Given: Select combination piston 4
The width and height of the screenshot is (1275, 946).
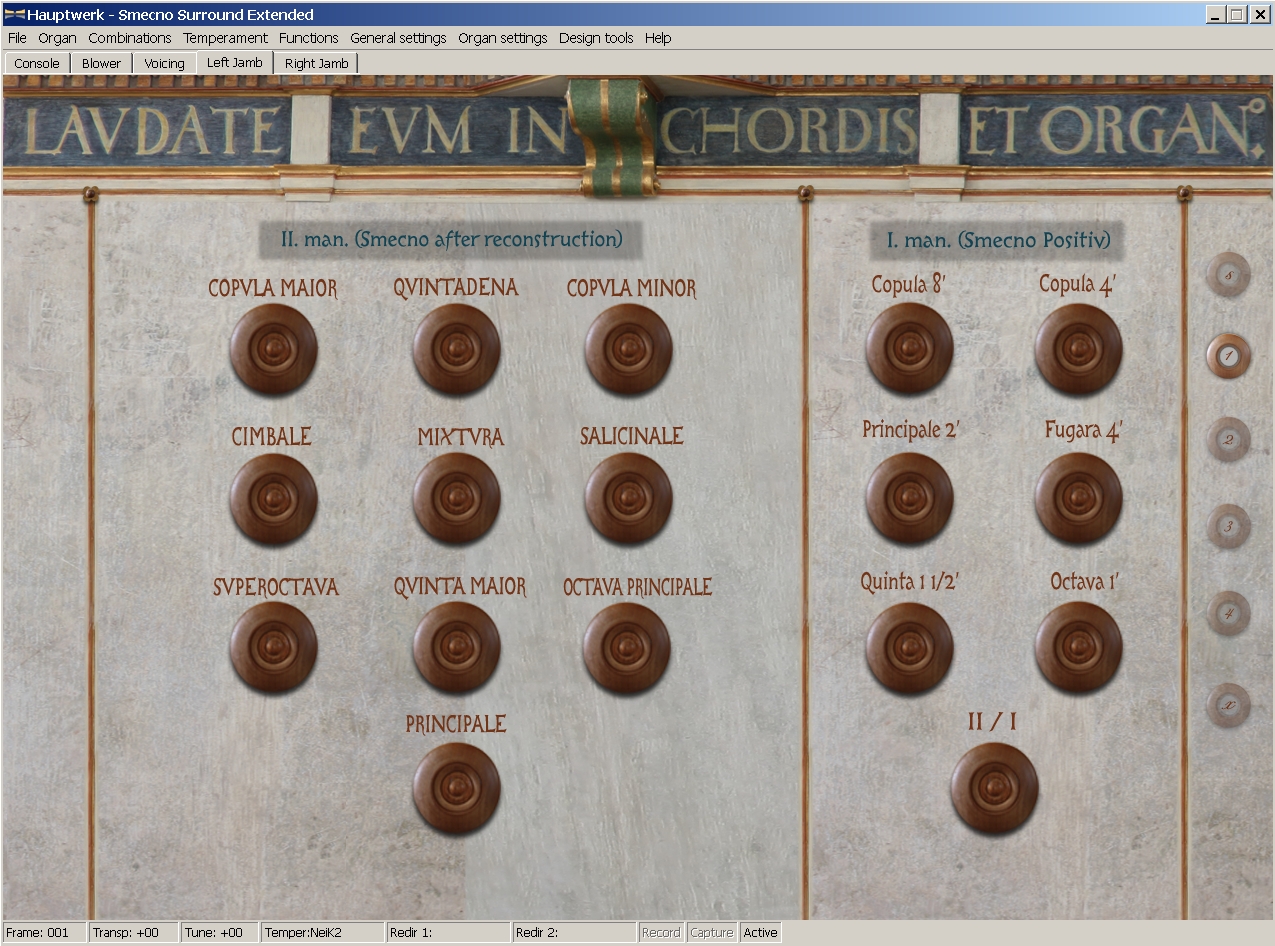Looking at the screenshot, I should [1228, 613].
